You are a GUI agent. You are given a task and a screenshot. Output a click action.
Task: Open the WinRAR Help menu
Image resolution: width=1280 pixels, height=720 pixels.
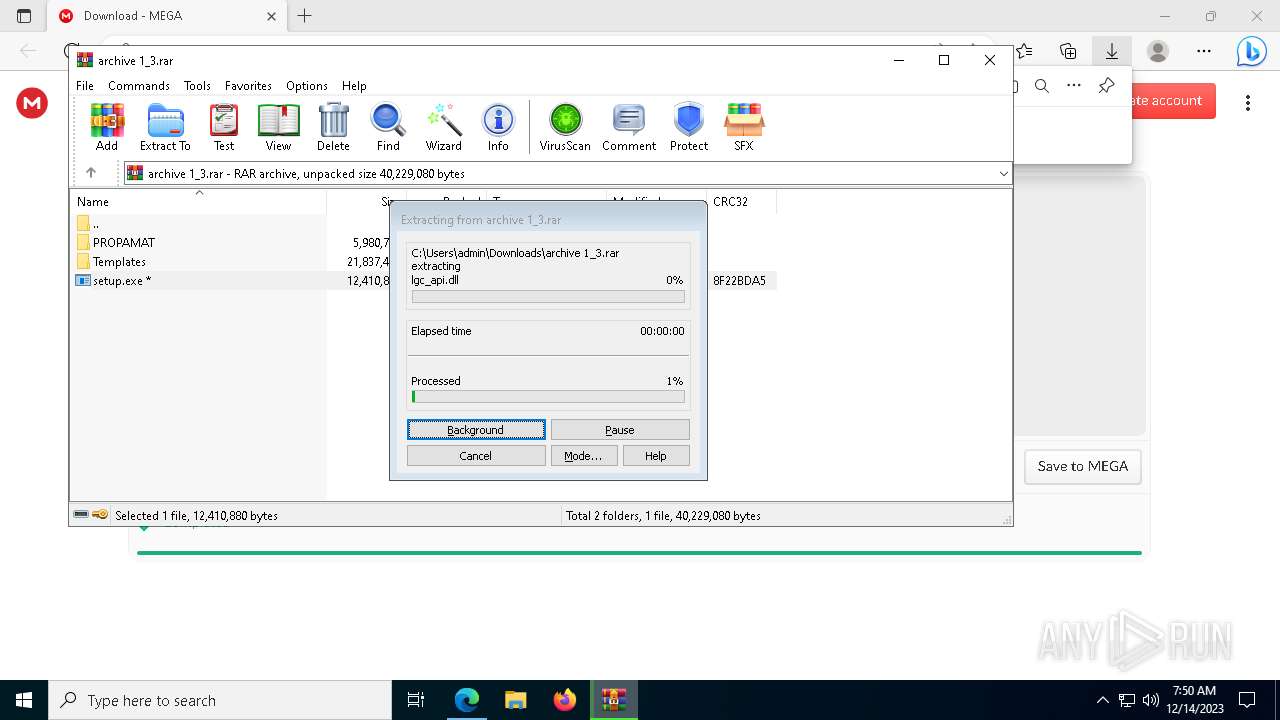point(354,86)
